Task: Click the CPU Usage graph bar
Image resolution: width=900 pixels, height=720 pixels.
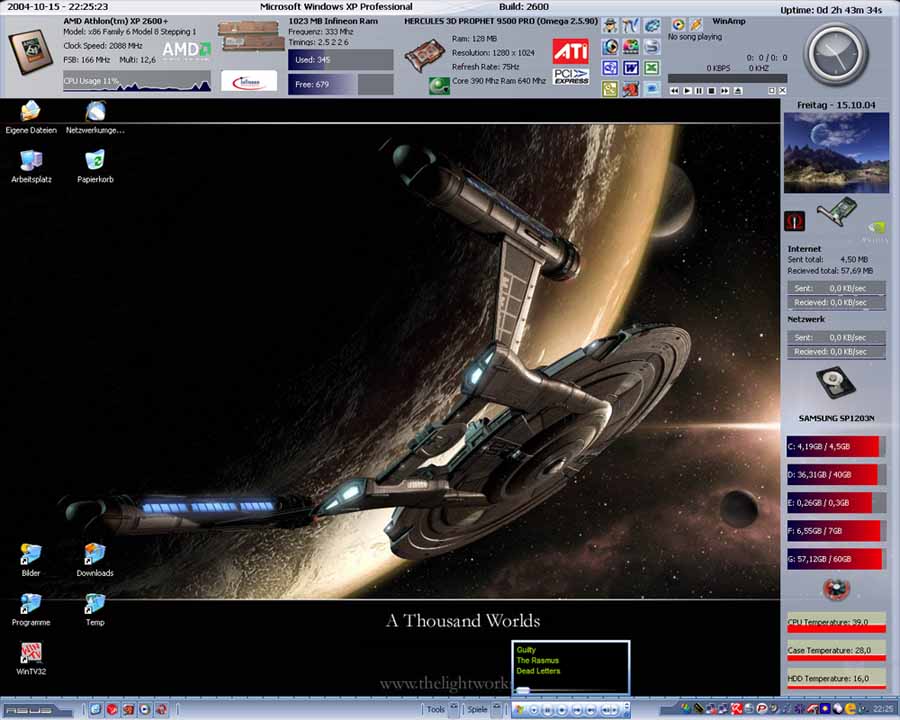Action: 137,82
